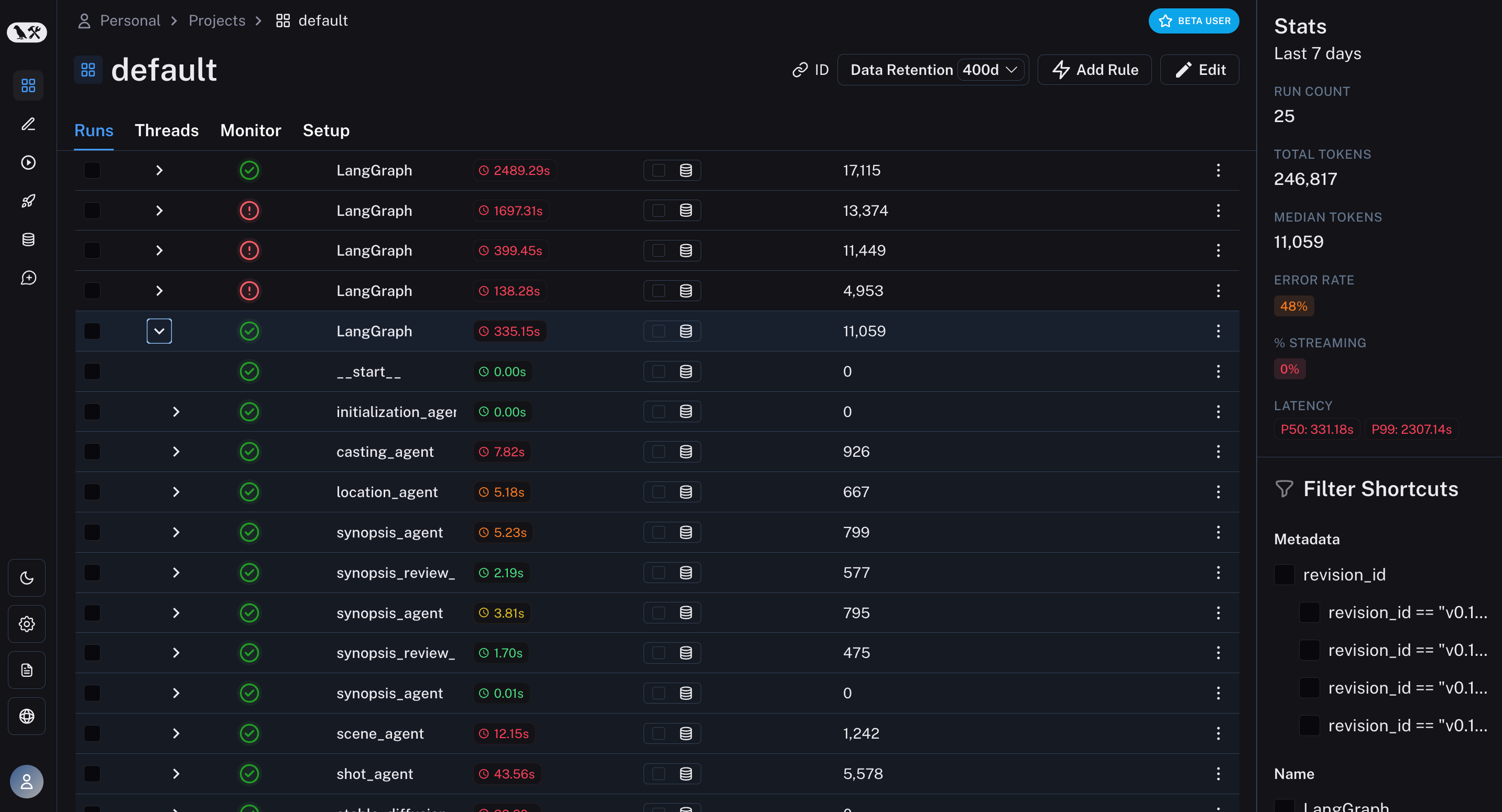Click the BETA USER badge
Viewport: 1502px width, 812px height.
pyautogui.click(x=1194, y=21)
